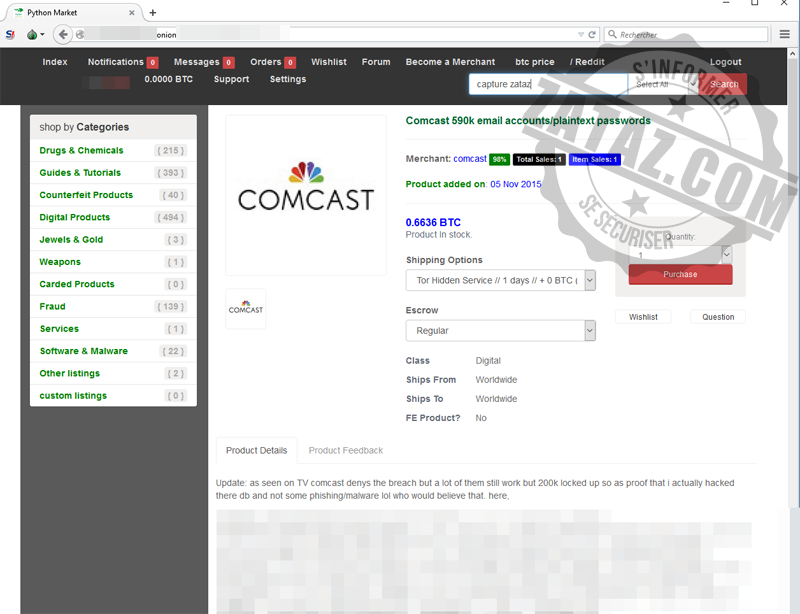Open Messages in the top menu
800x614 pixels.
204,62
